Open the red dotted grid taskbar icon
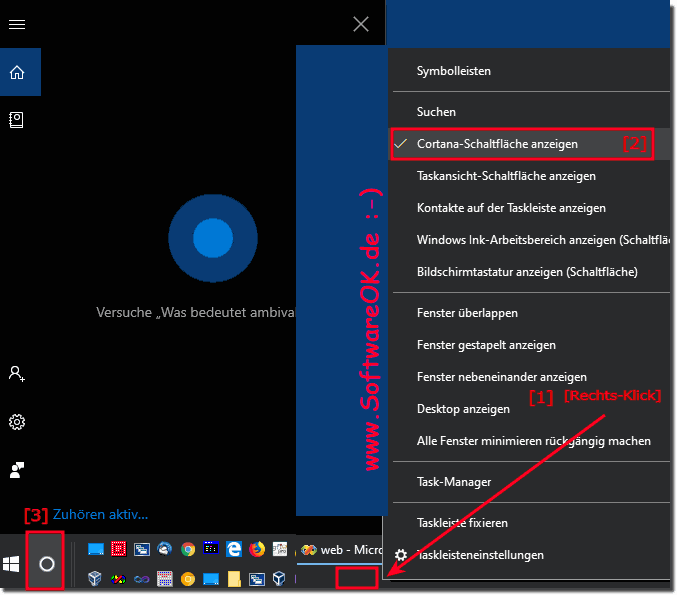 click(118, 549)
